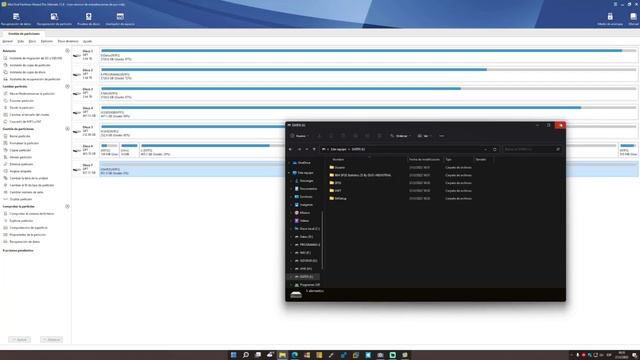Open address bar history dropdown in Explorer
The height and width of the screenshot is (360, 640).
click(485, 149)
